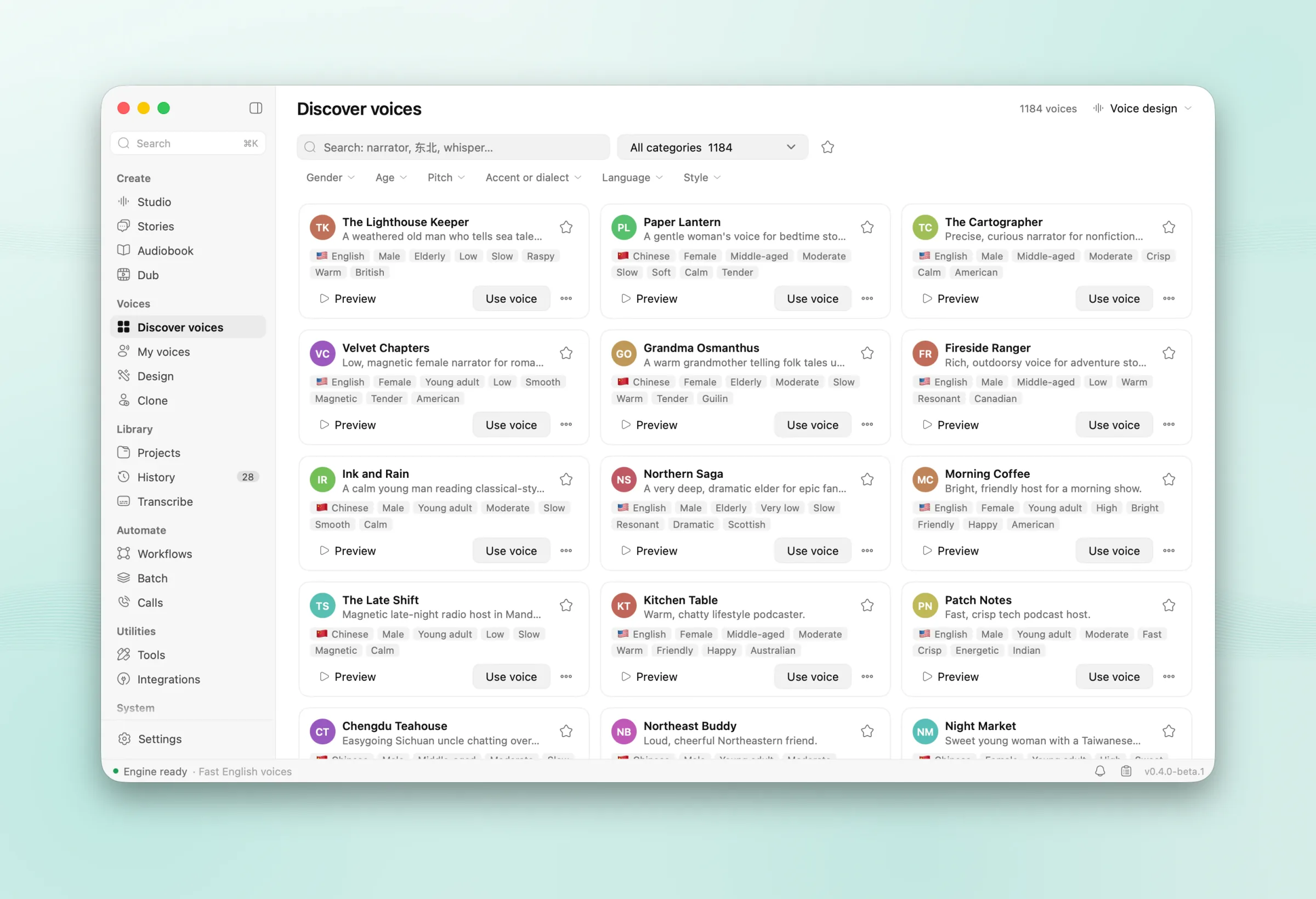Toggle favorites-only filter star
The height and width of the screenshot is (899, 1316).
tap(827, 148)
